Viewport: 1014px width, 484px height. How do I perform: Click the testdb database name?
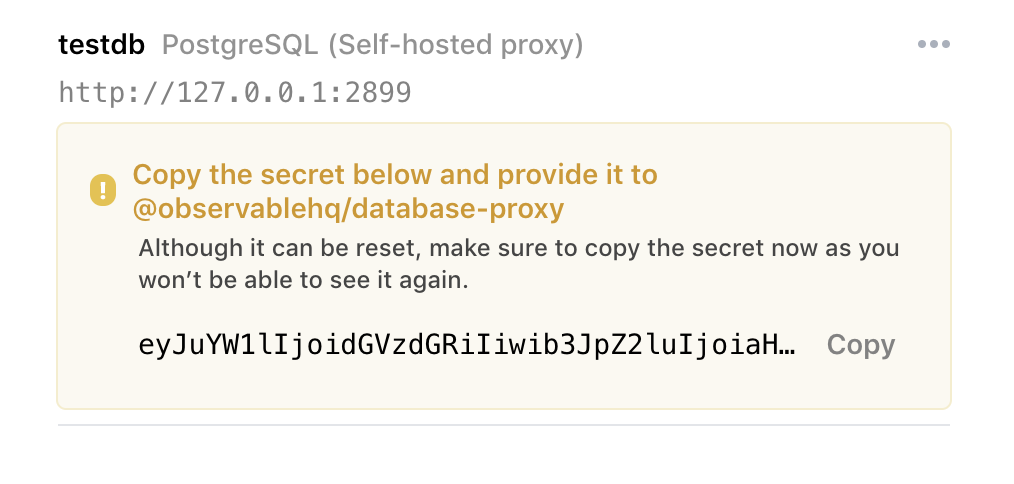tap(102, 45)
